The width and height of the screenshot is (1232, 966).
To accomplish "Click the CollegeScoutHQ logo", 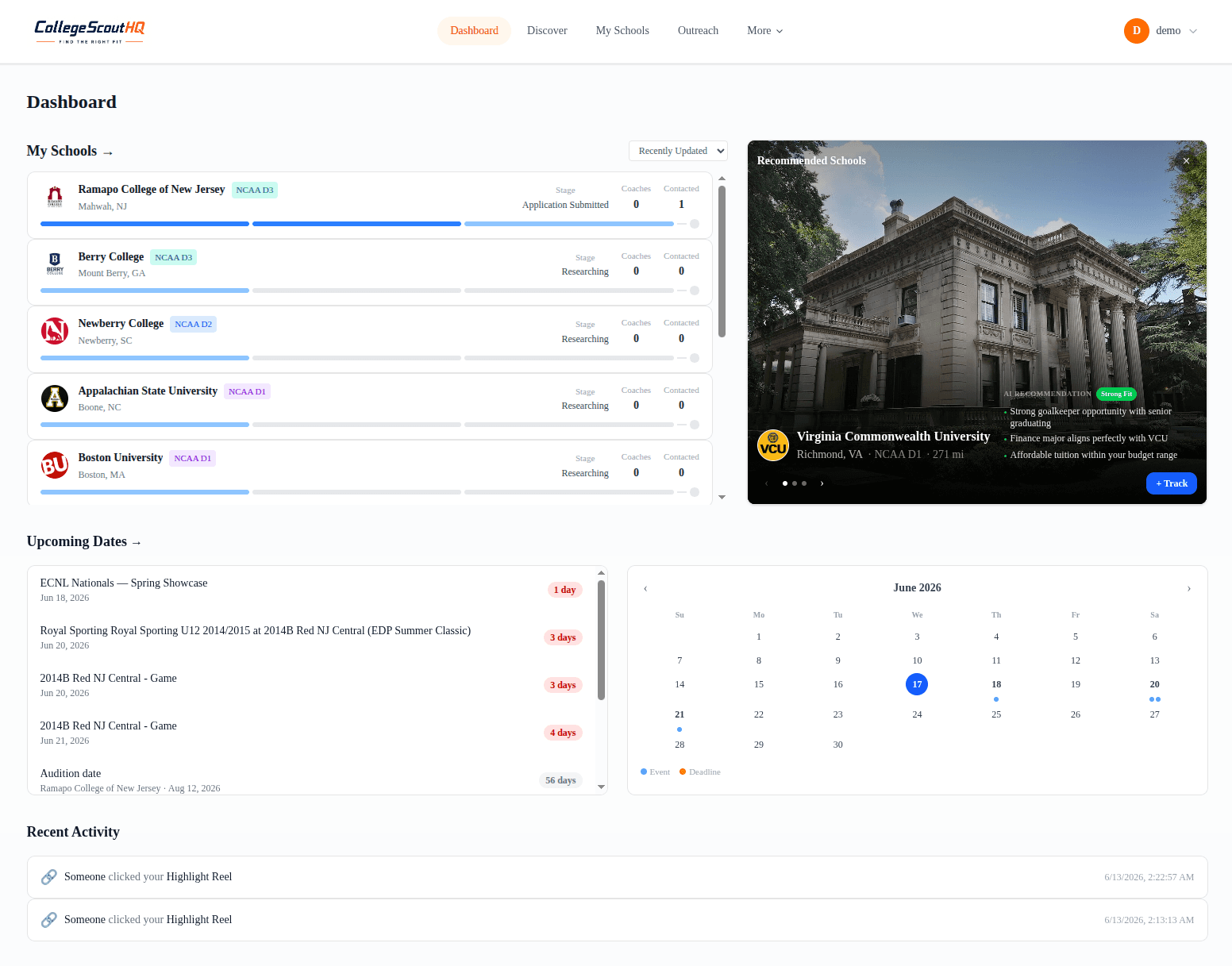I will pos(90,31).
